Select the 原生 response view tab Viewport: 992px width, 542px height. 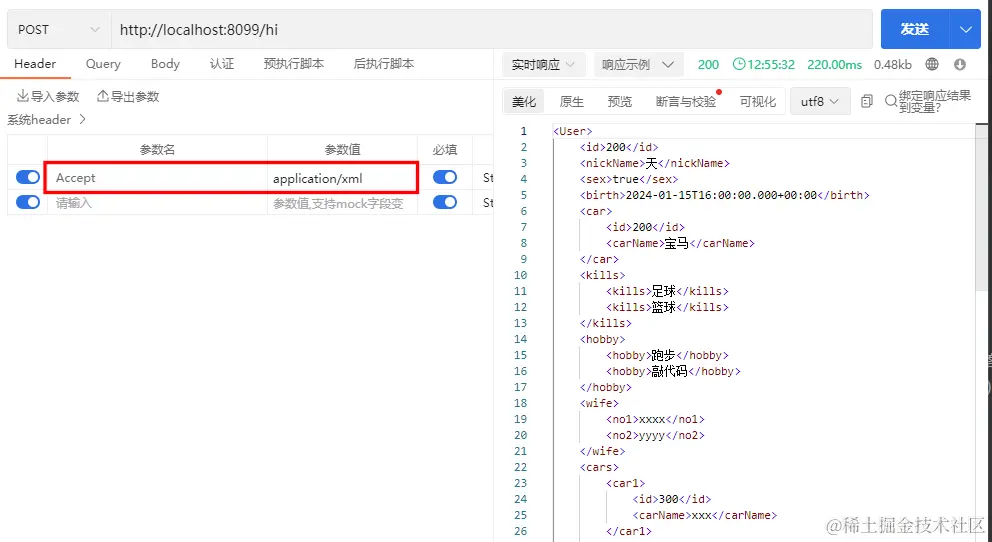(x=571, y=101)
